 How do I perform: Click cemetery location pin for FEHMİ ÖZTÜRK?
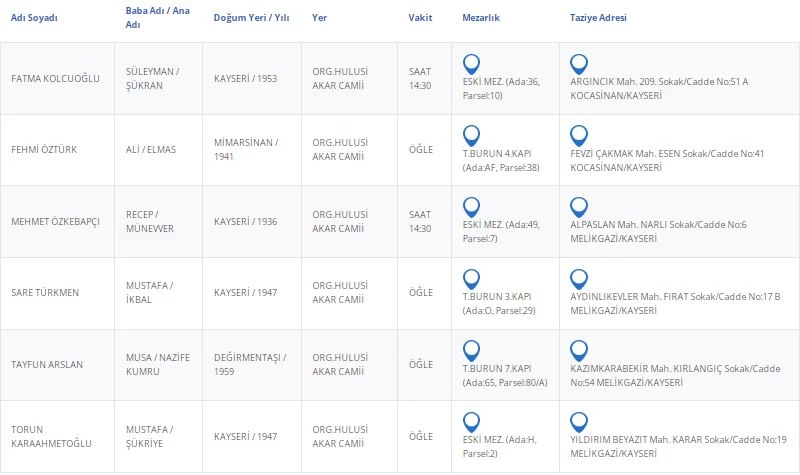click(472, 134)
